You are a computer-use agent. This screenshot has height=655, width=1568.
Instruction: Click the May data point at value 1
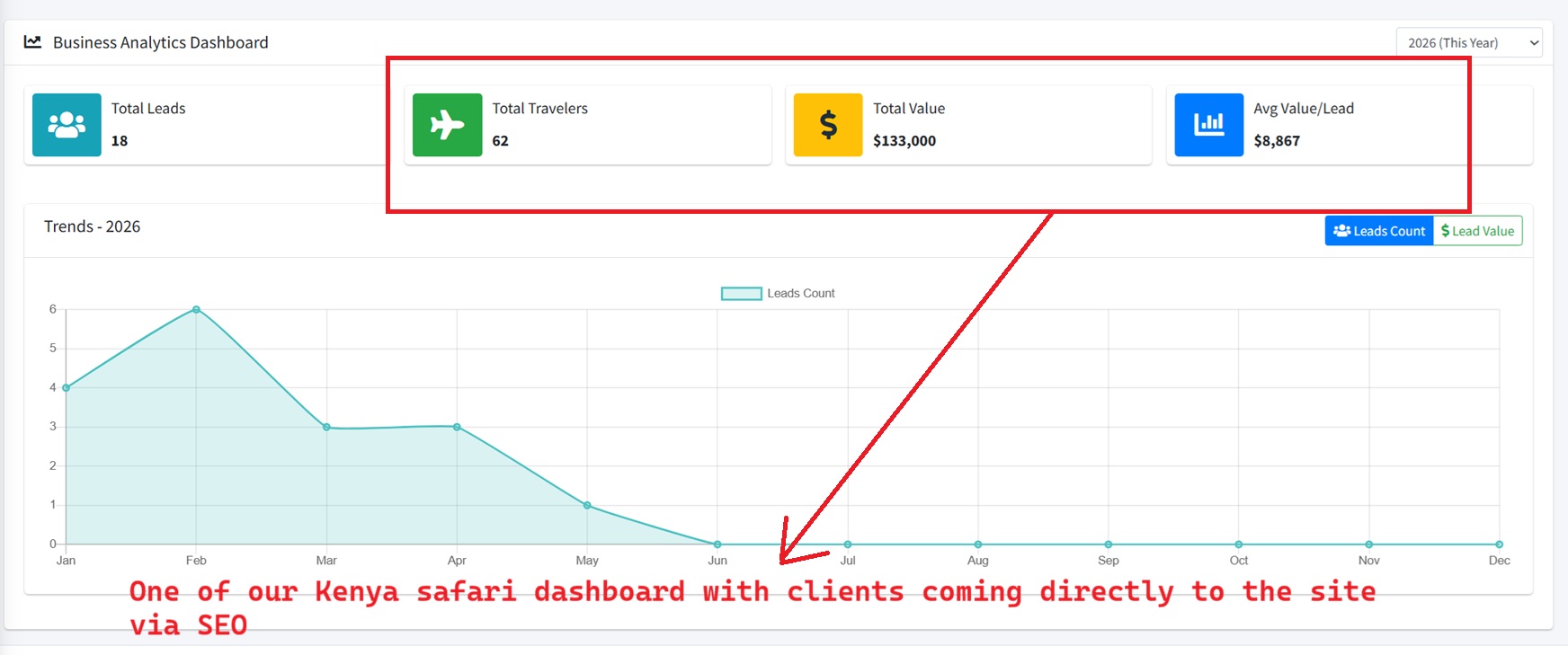coord(587,506)
